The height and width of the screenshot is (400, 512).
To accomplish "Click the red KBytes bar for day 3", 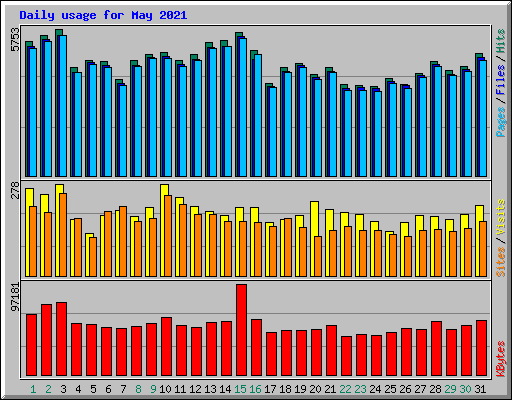I will 62,339.
